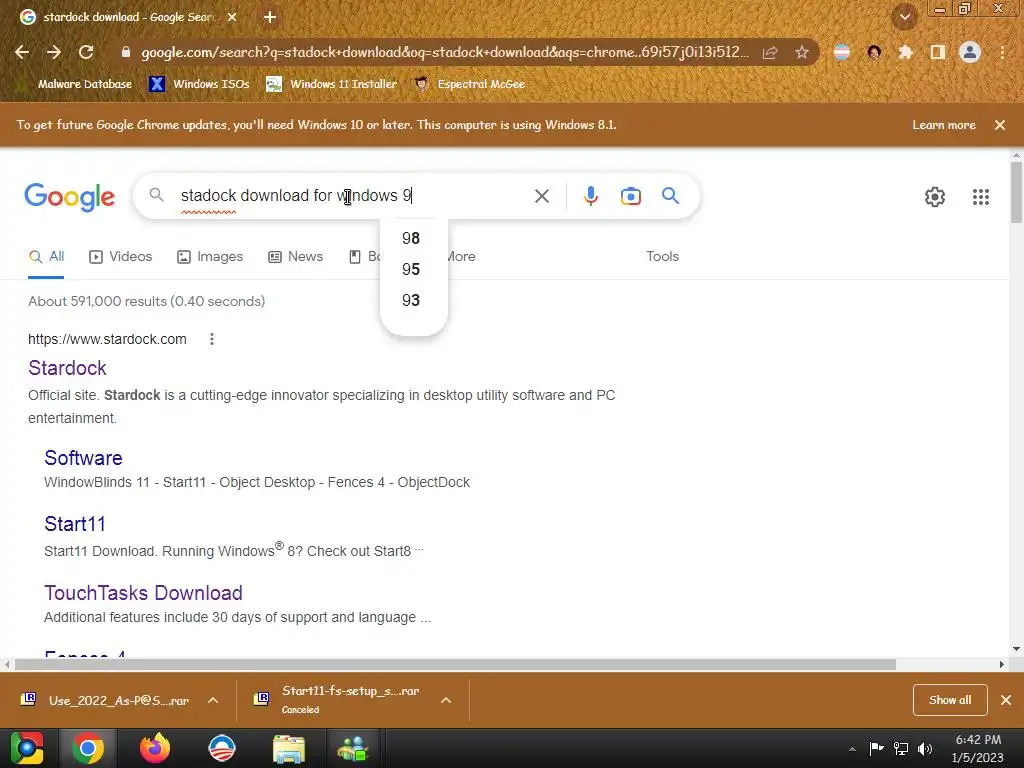
Task: Submit search with magnifier button
Action: pyautogui.click(x=671, y=195)
